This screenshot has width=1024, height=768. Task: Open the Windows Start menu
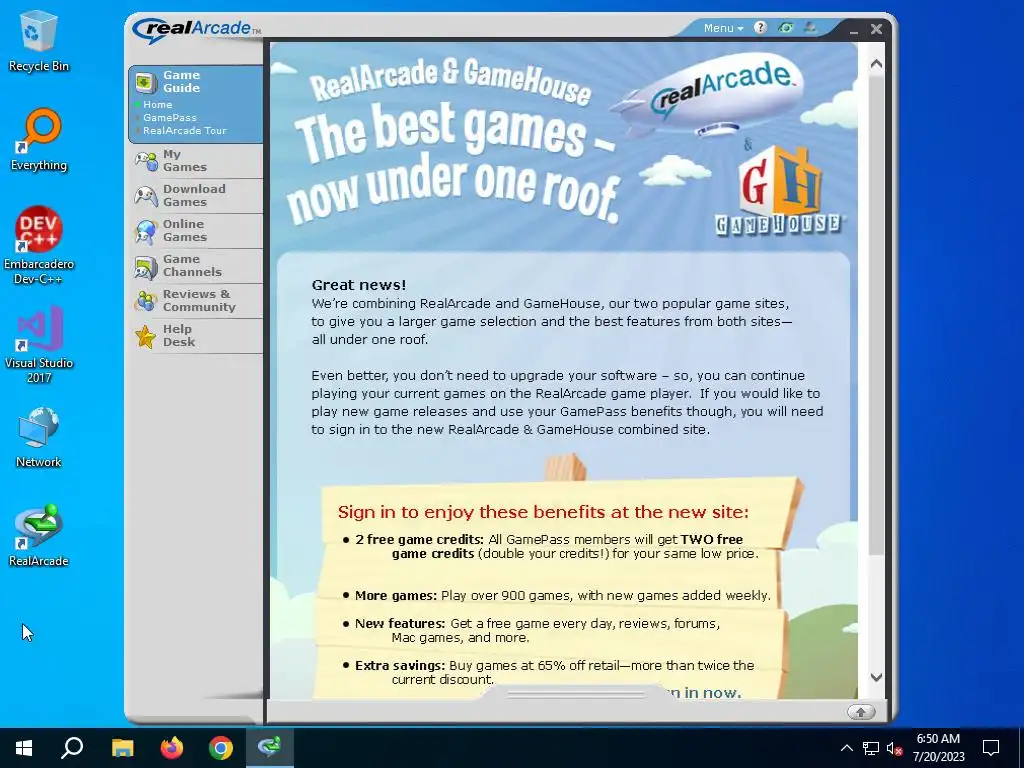(24, 748)
